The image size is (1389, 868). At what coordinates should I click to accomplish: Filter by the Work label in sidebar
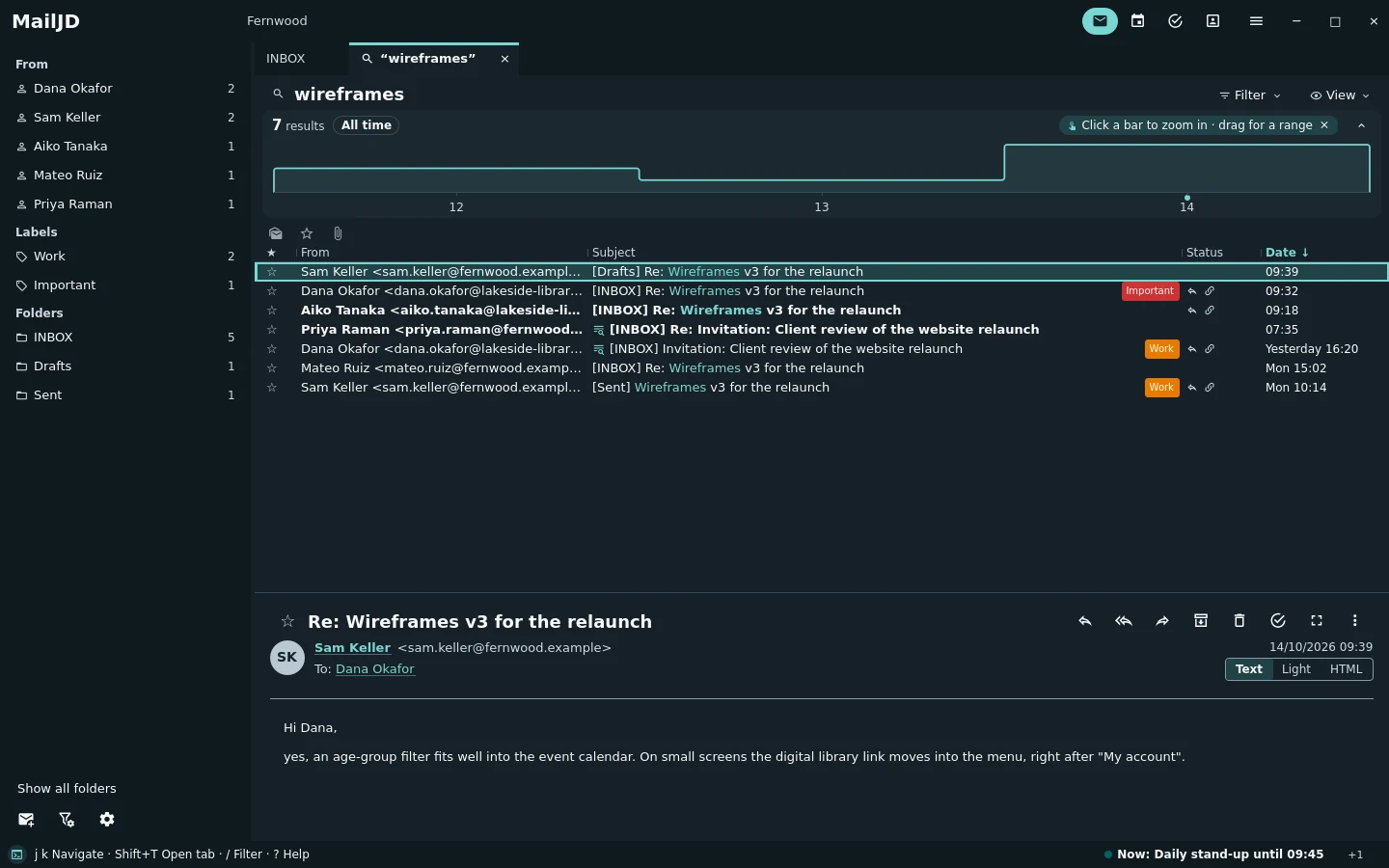[x=125, y=257]
